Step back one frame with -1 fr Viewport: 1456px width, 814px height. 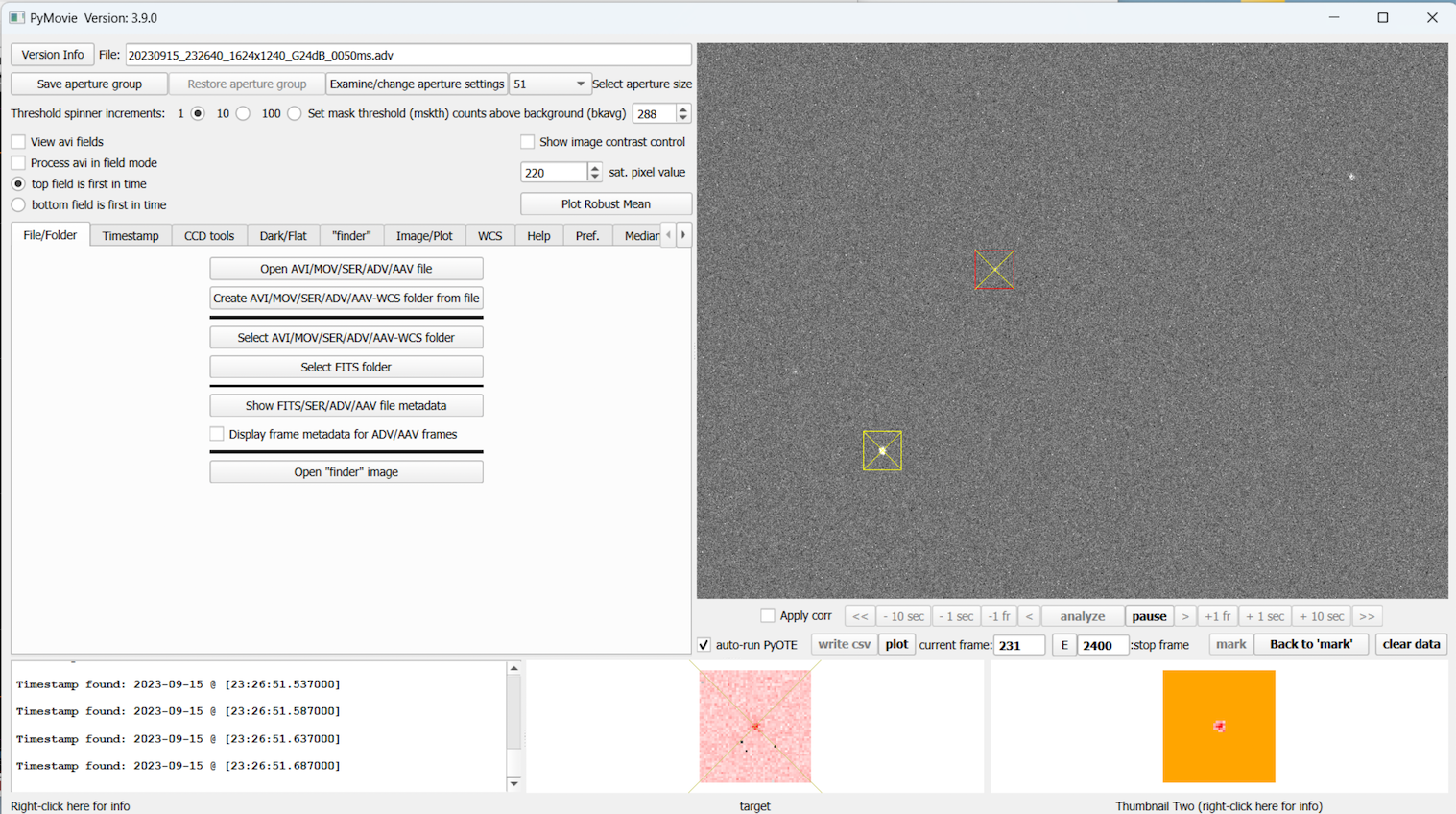coord(999,616)
